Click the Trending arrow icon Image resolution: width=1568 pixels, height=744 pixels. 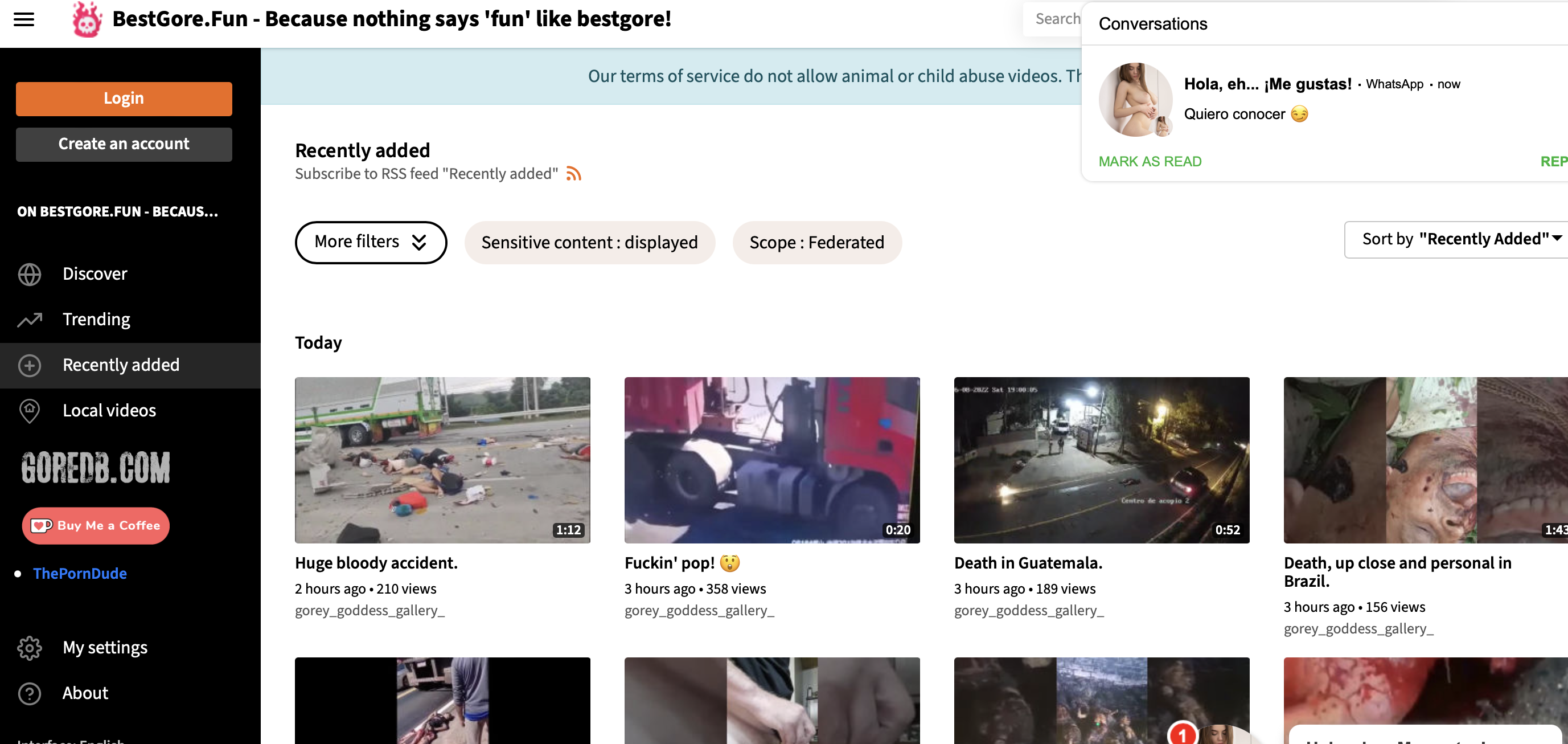pos(29,320)
